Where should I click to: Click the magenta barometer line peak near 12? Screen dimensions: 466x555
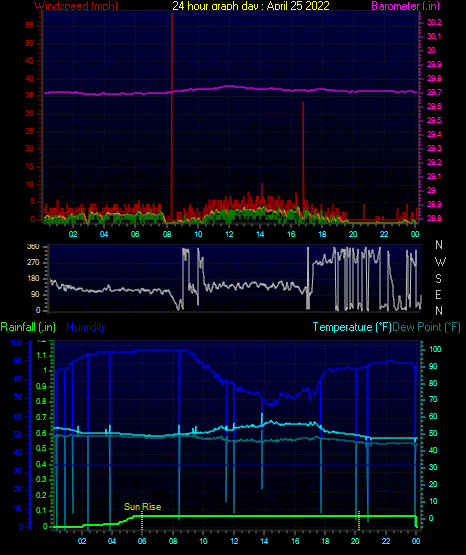point(229,86)
